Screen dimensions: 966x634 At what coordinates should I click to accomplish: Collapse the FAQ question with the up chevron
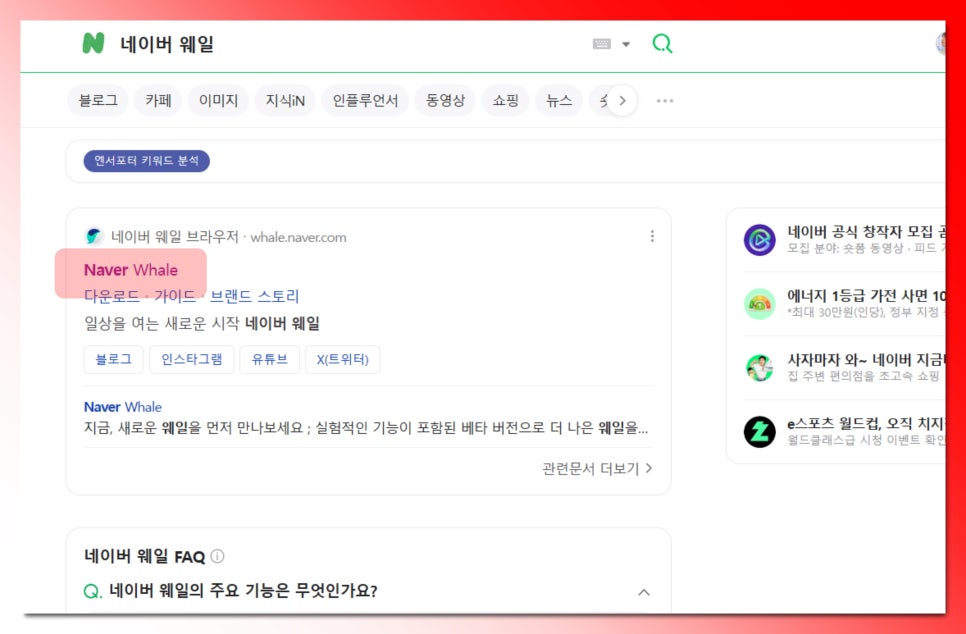click(x=644, y=592)
